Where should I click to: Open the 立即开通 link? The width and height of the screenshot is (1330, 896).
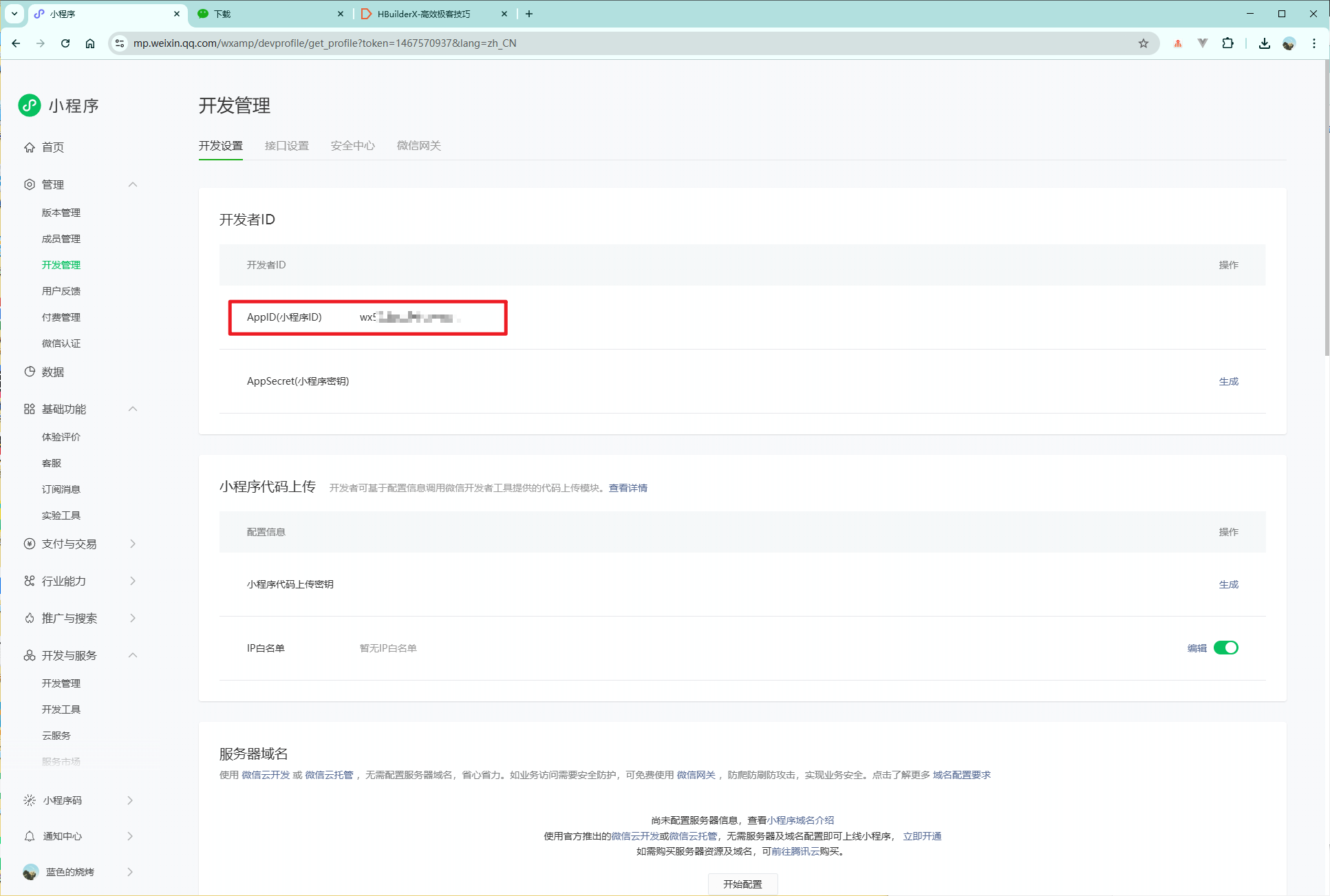[x=922, y=836]
